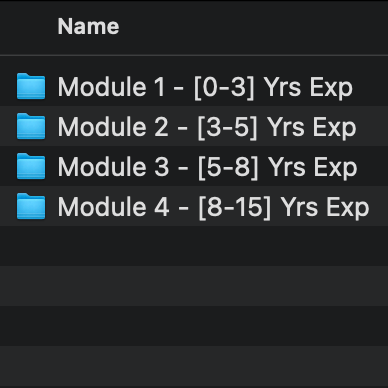This screenshot has height=388, width=388.
Task: Deselect by clicking the empty row below Module 4
Action: tap(194, 246)
